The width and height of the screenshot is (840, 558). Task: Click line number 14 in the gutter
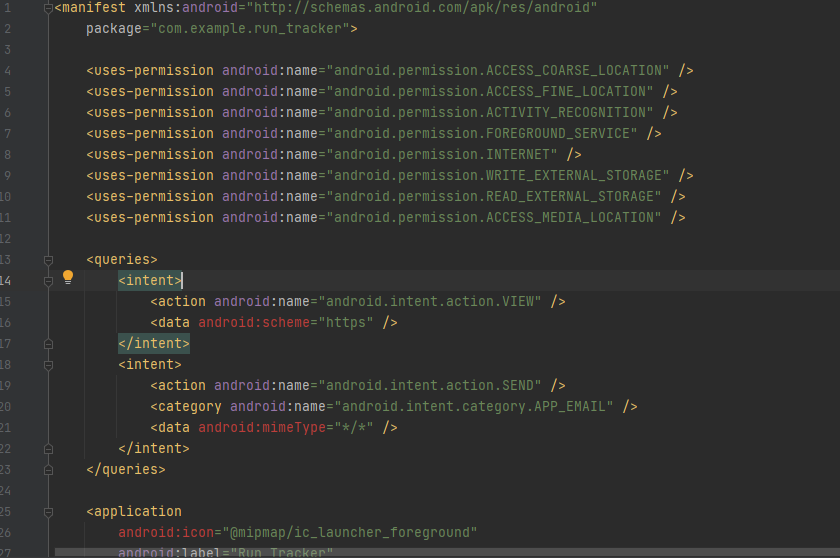click(x=5, y=281)
